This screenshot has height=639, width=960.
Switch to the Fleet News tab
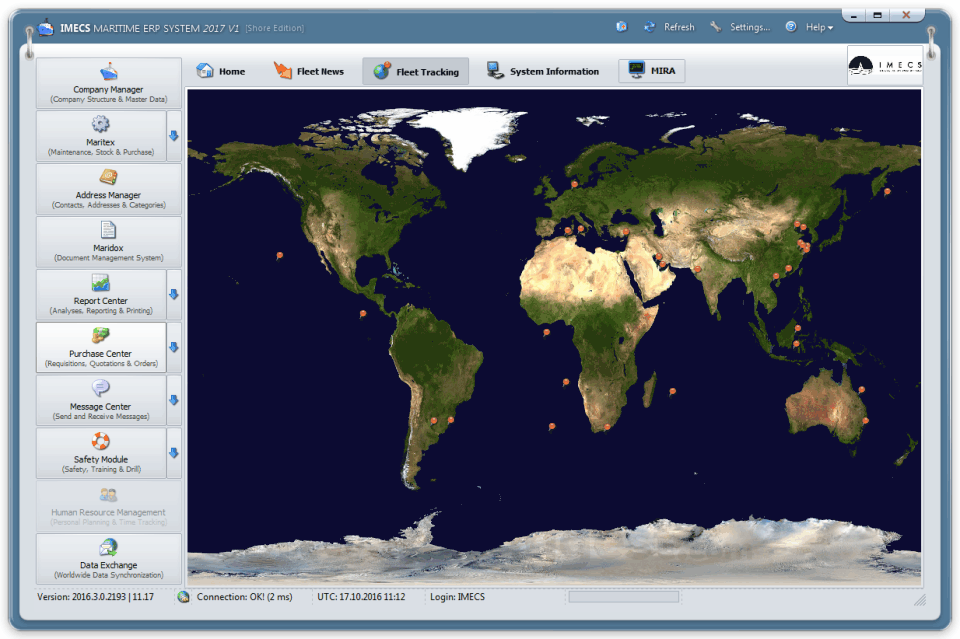click(309, 71)
